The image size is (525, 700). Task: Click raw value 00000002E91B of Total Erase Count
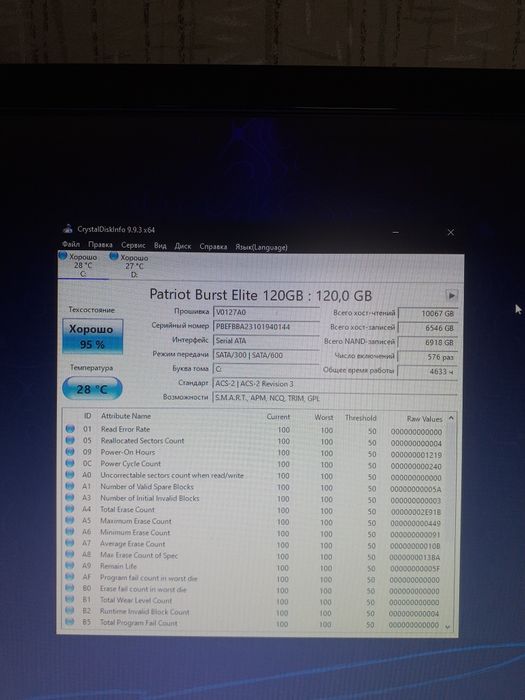click(x=416, y=512)
